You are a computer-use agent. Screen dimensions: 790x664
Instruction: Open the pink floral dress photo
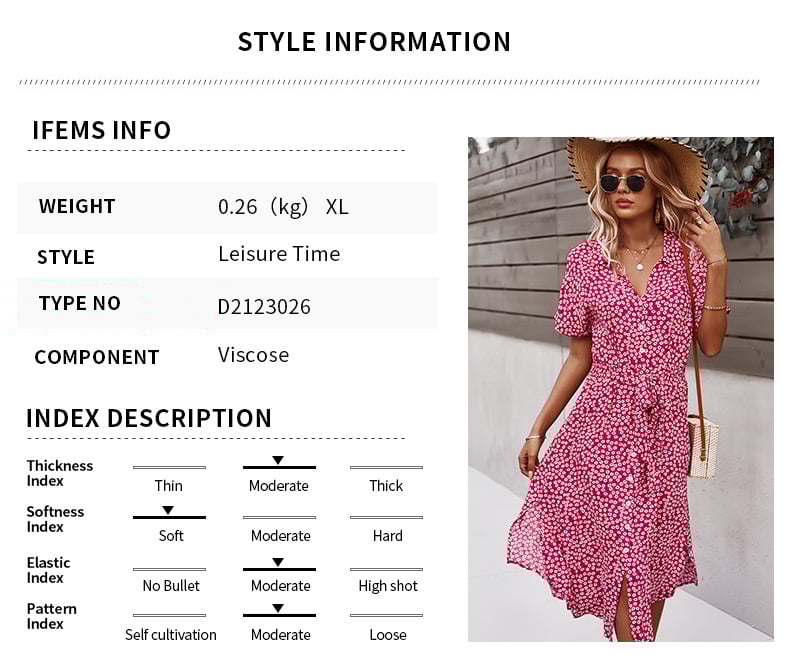pos(620,388)
